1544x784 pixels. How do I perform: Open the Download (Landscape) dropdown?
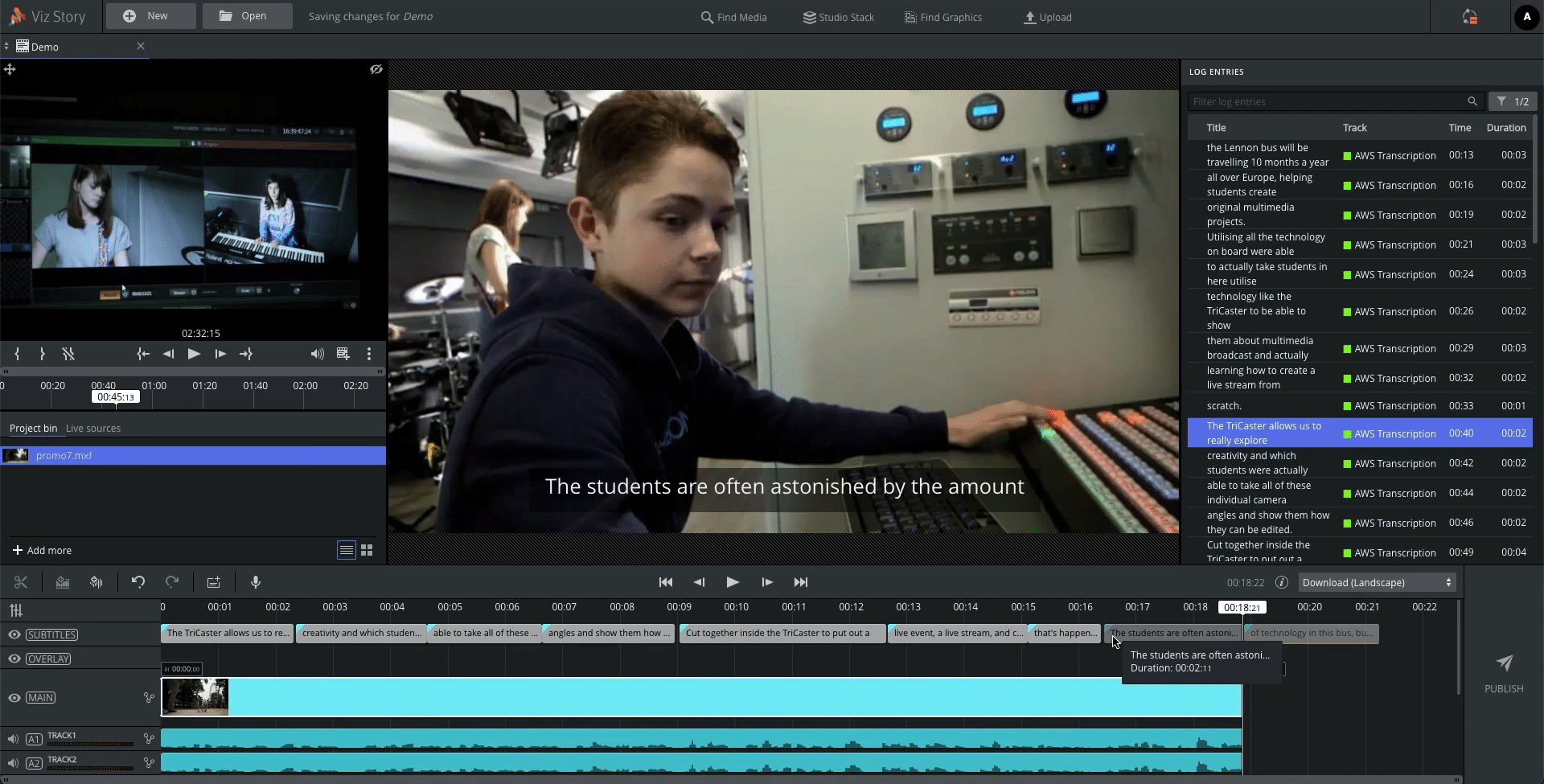[x=1377, y=582]
